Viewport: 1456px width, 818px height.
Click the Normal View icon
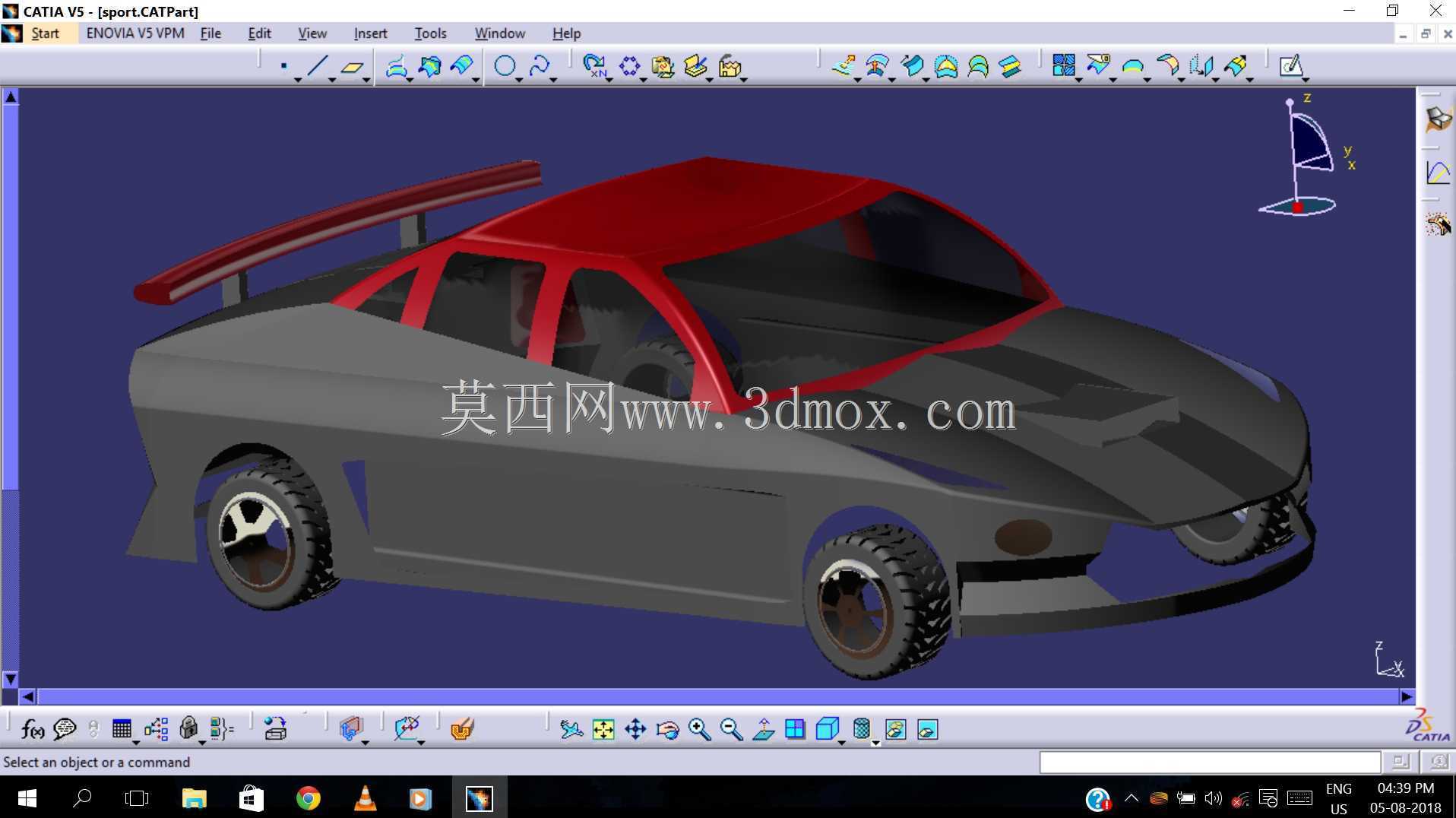763,729
